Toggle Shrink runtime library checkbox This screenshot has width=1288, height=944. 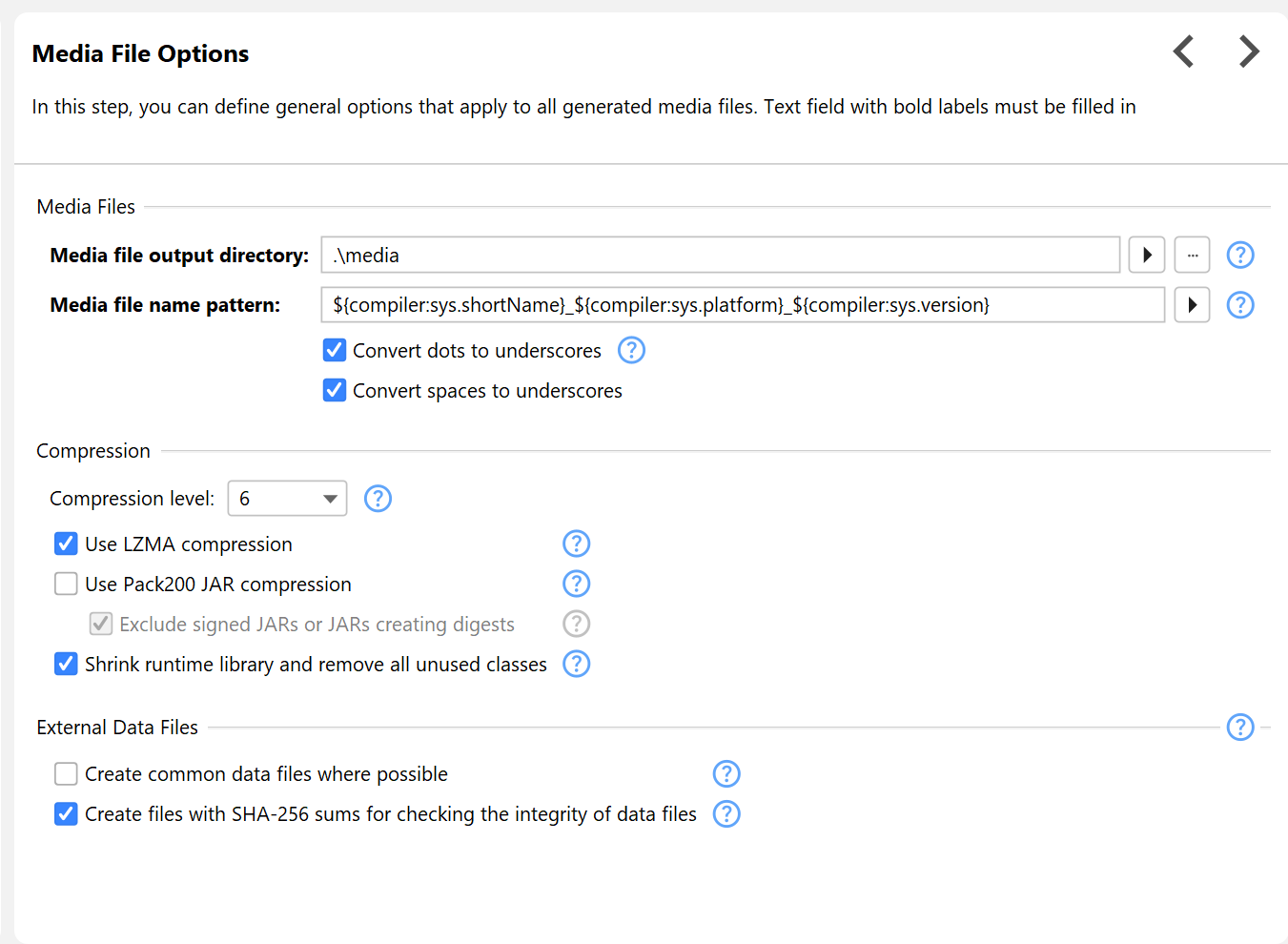(66, 664)
